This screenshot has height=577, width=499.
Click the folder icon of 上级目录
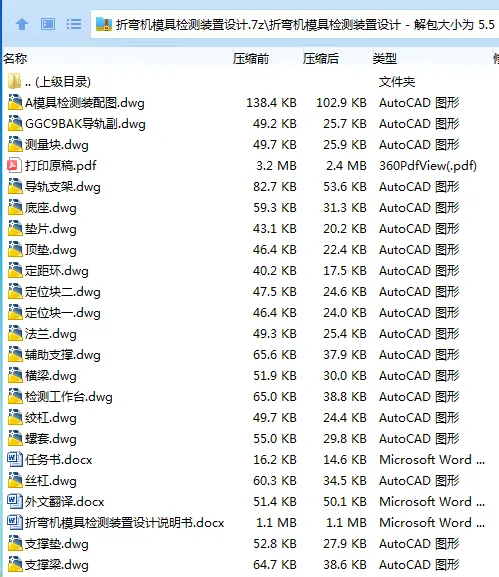coord(15,82)
